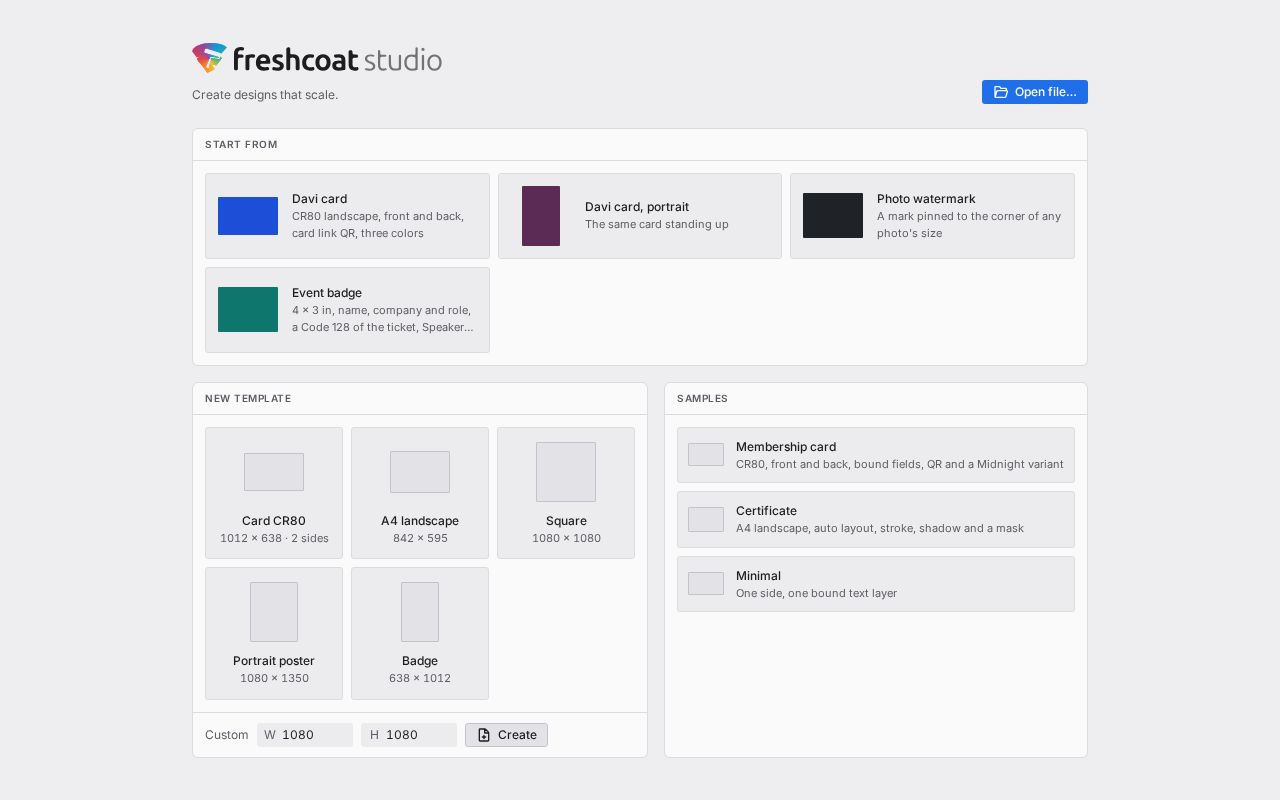Click the "START FROM" section header

pyautogui.click(x=241, y=144)
